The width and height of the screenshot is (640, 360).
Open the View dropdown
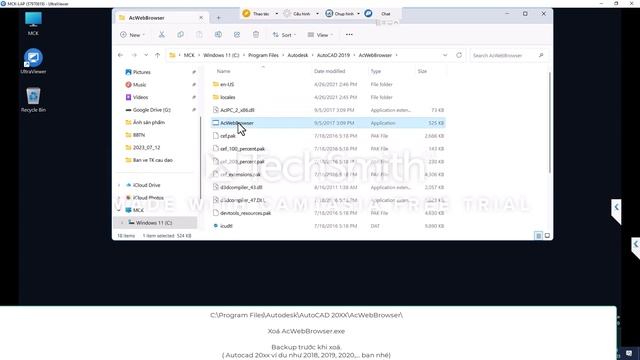[x=320, y=35]
